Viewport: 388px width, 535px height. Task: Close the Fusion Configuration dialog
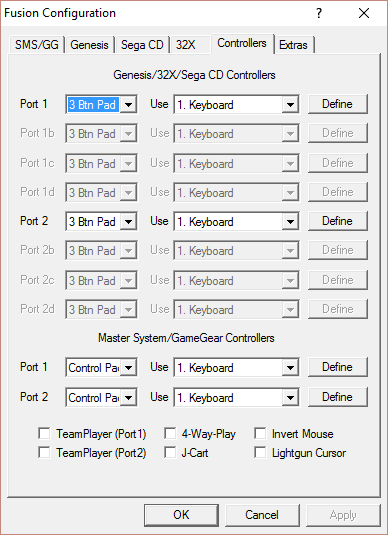point(364,13)
